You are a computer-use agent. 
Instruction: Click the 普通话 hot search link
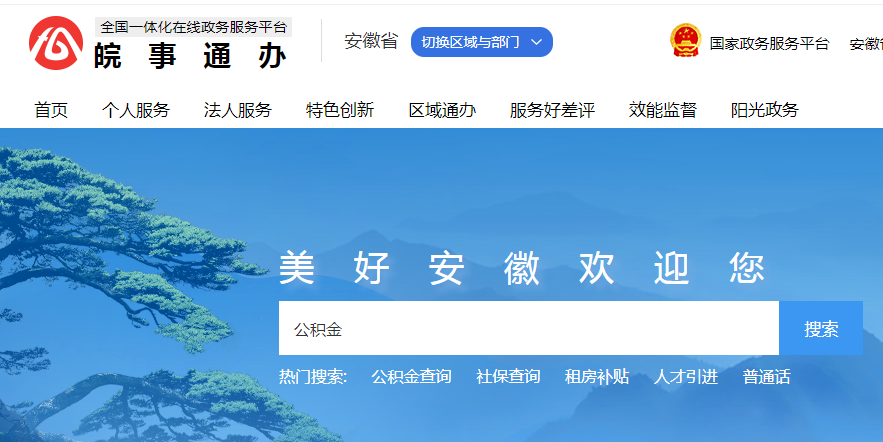pyautogui.click(x=766, y=377)
